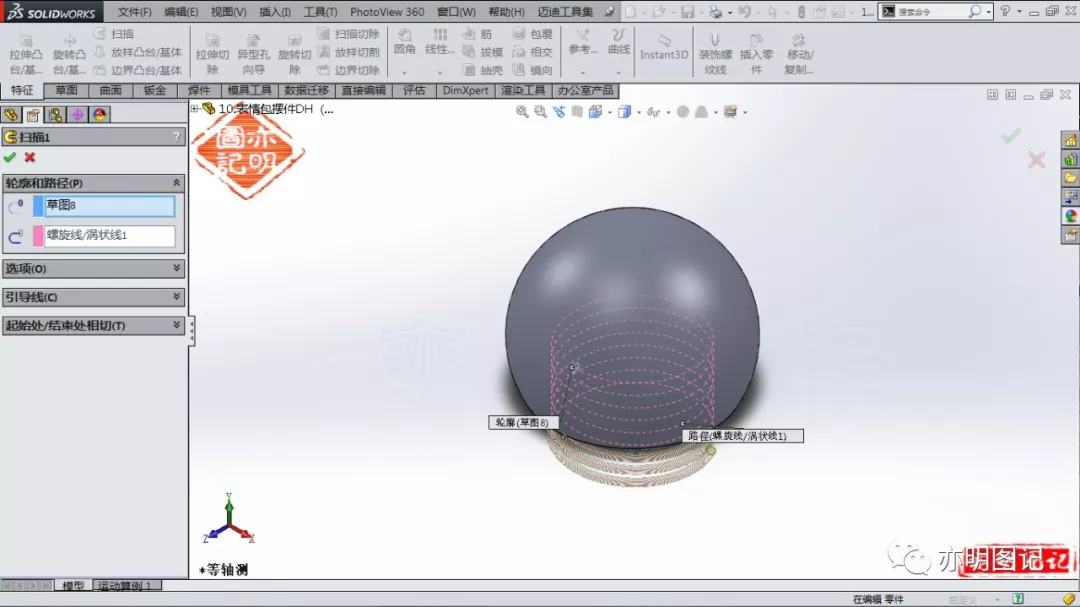Click the 圆角 fillet tool
Screen dimensions: 1080x607
(404, 41)
